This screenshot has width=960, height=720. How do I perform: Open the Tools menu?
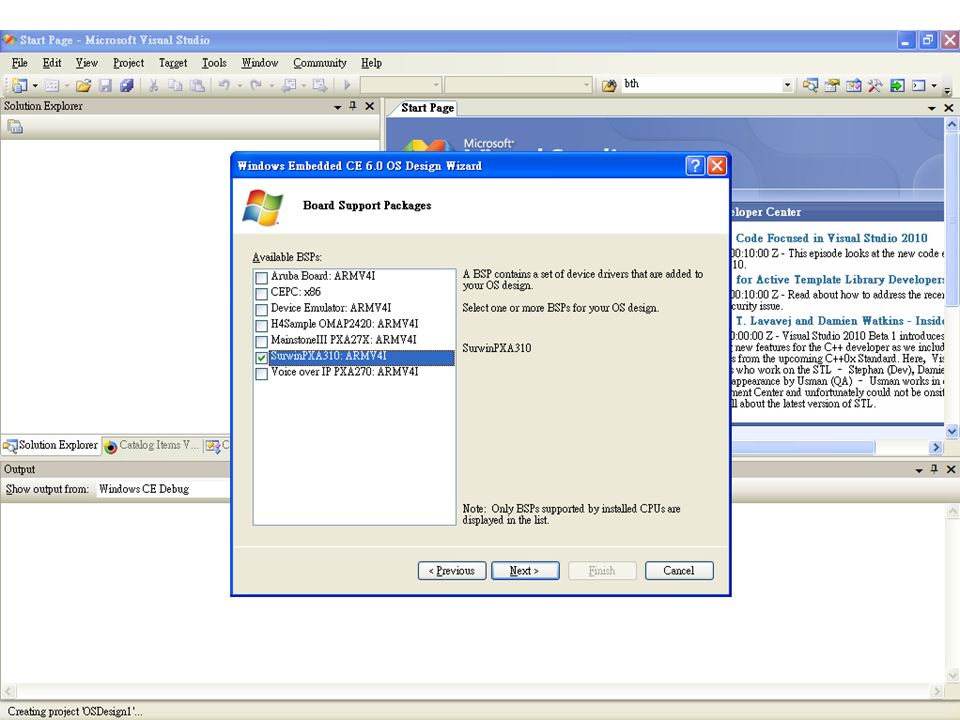[214, 62]
